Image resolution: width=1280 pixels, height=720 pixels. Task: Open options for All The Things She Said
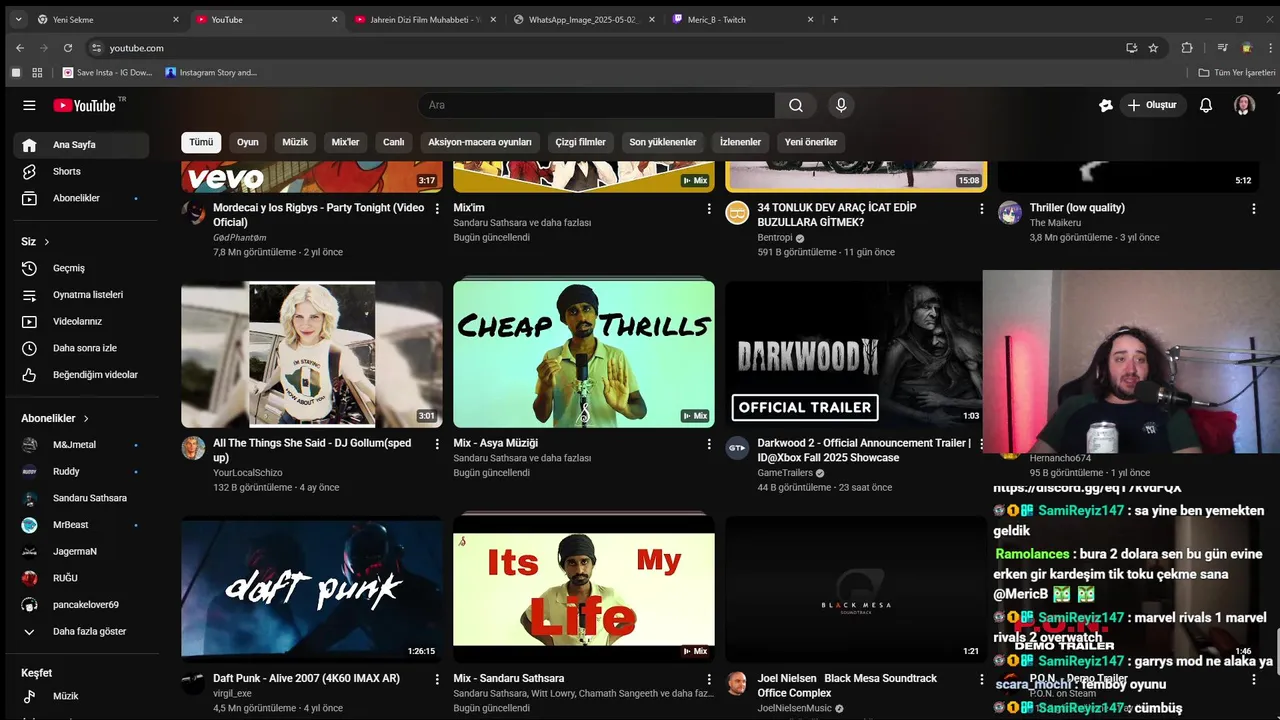tap(437, 444)
